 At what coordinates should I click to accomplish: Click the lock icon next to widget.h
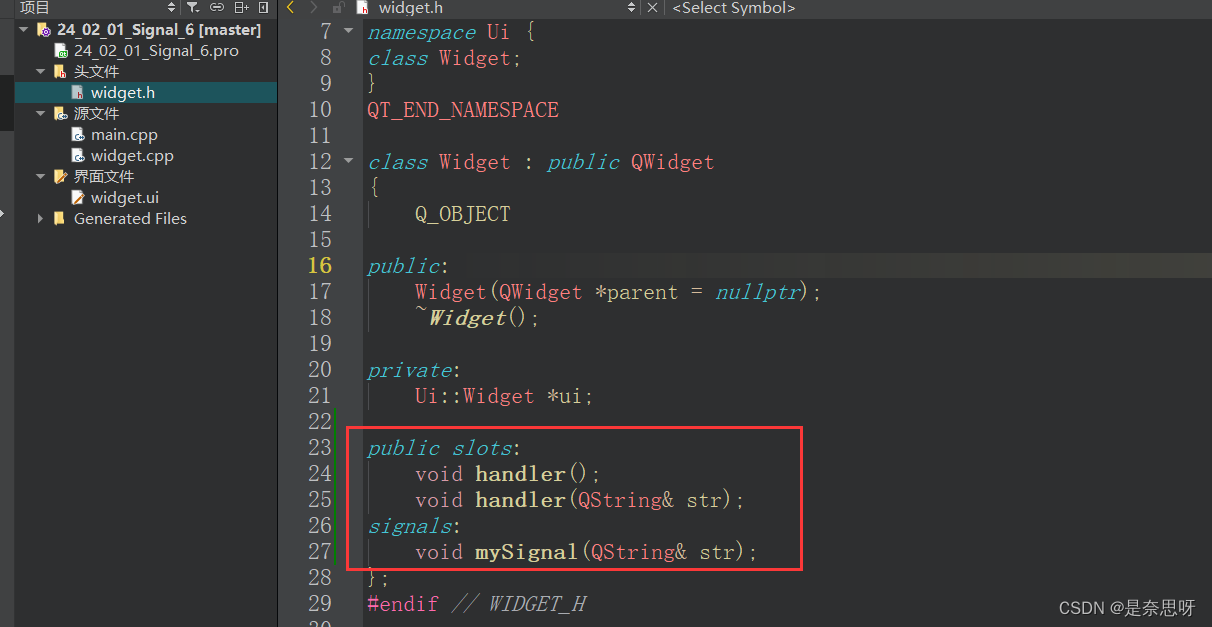[338, 7]
